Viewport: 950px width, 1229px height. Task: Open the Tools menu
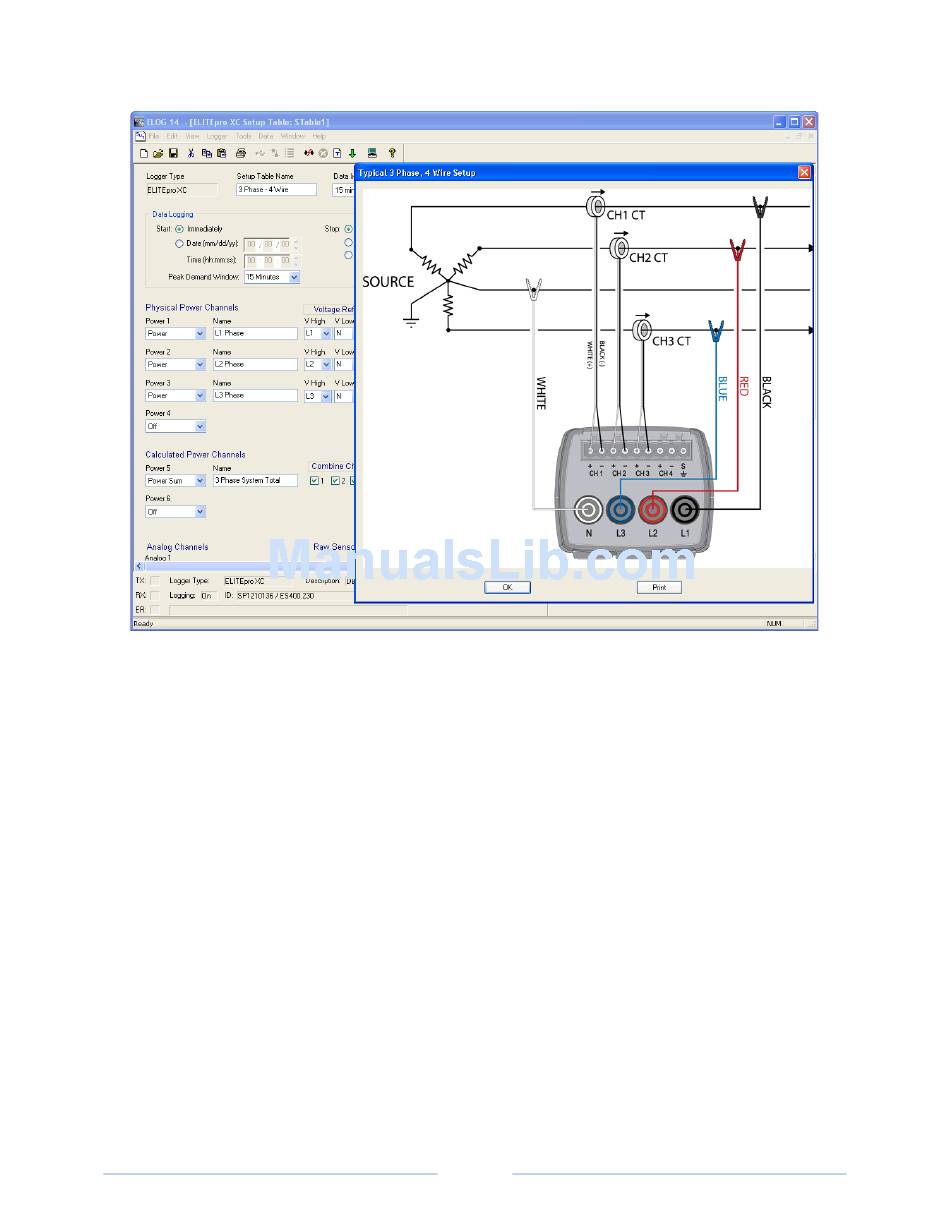(x=243, y=136)
